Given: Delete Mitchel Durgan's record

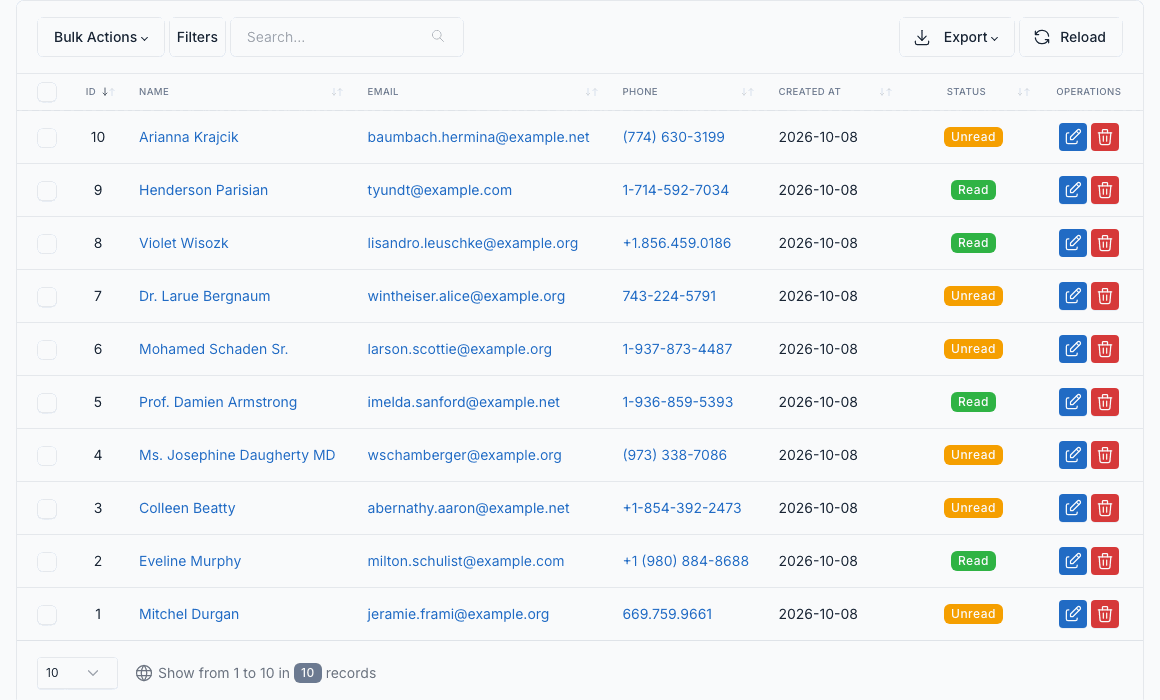Looking at the screenshot, I should tap(1105, 614).
